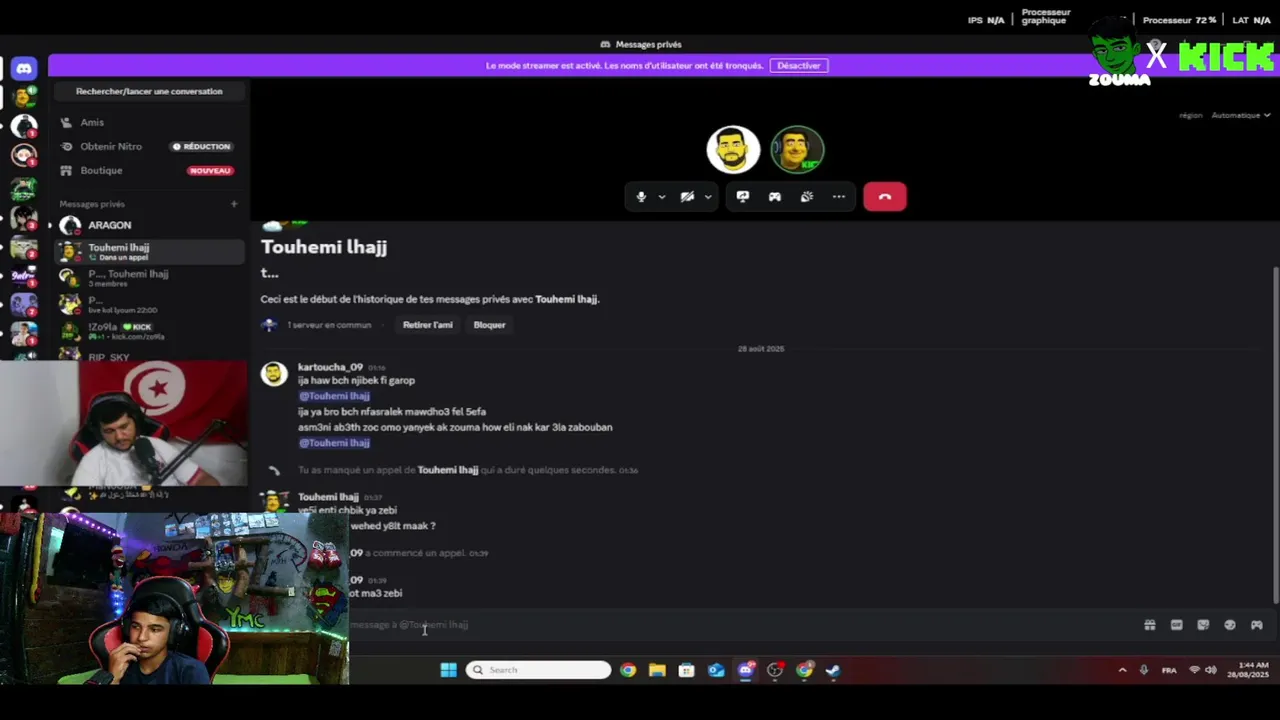1280x720 pixels.
Task: Open emoji picker in message bar
Action: [x=1230, y=625]
